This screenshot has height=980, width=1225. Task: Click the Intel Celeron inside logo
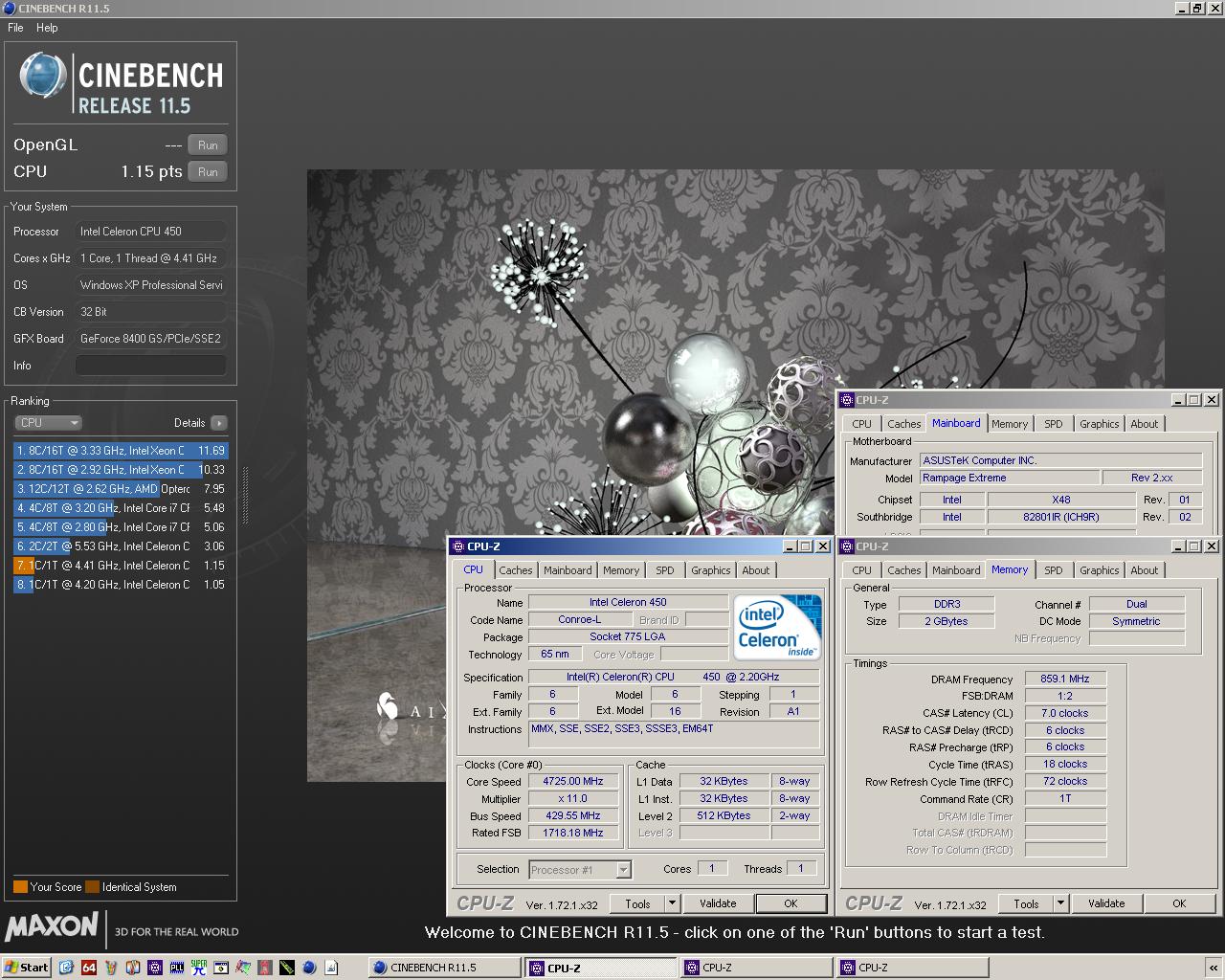777,627
